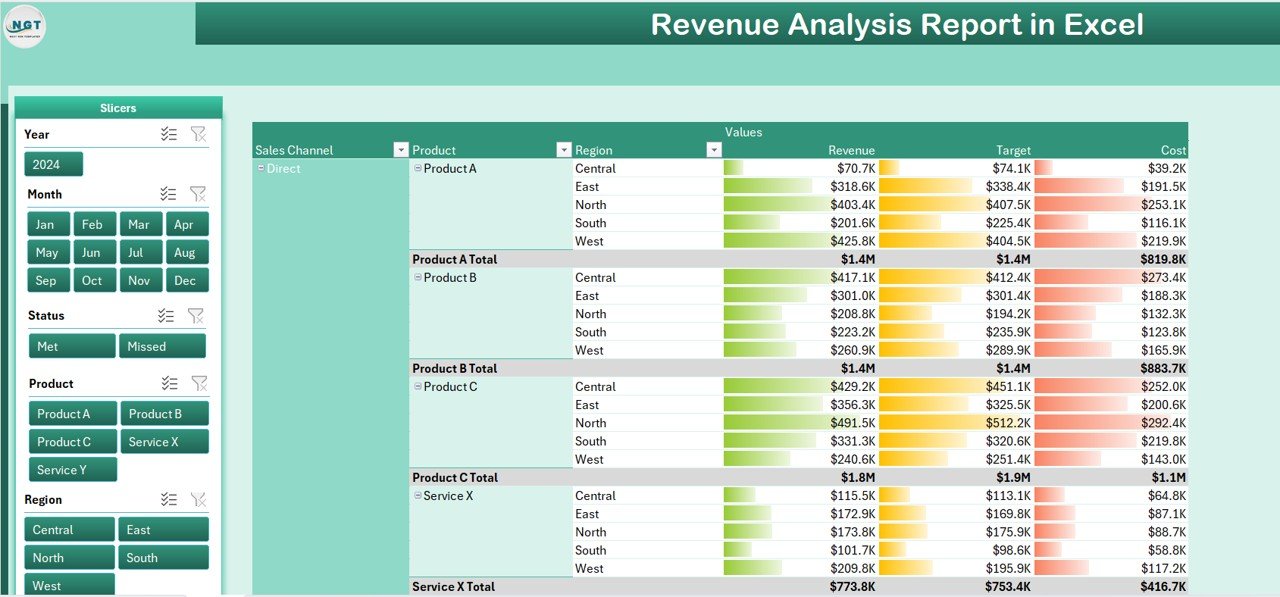This screenshot has width=1280, height=597.
Task: Filter by Jun month
Action: (x=93, y=252)
